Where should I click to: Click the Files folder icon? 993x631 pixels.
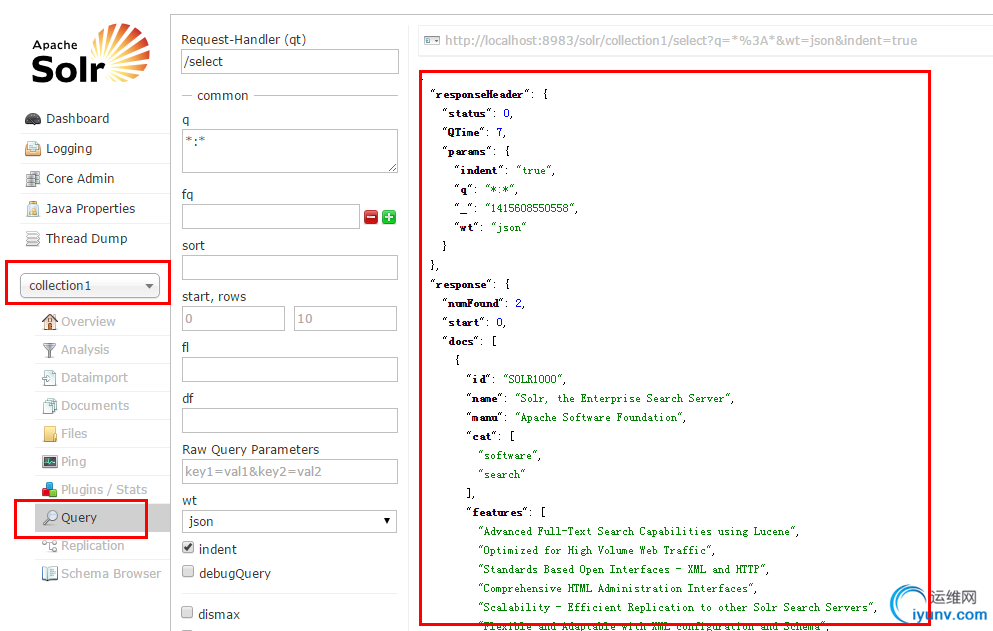pos(49,434)
